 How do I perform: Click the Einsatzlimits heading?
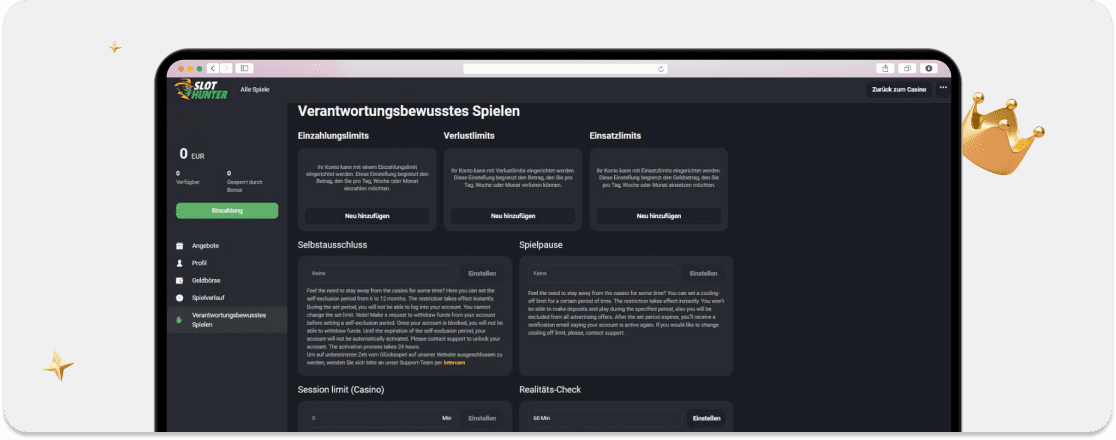pos(615,135)
